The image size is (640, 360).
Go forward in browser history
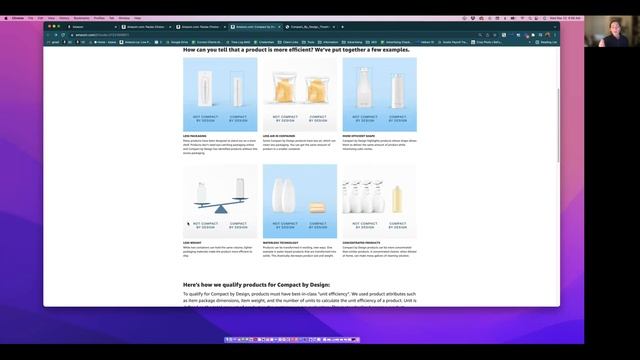[x=56, y=35]
